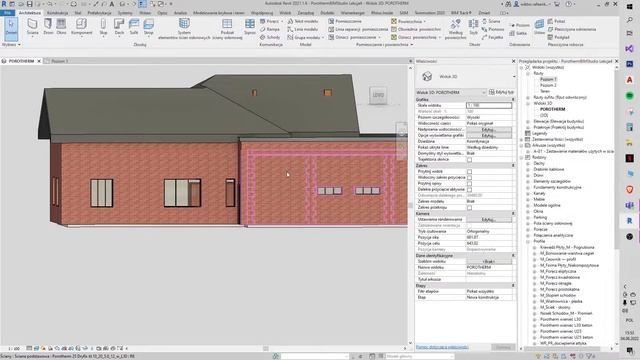Select the Poziom (level) datum tool

click(x=520, y=25)
